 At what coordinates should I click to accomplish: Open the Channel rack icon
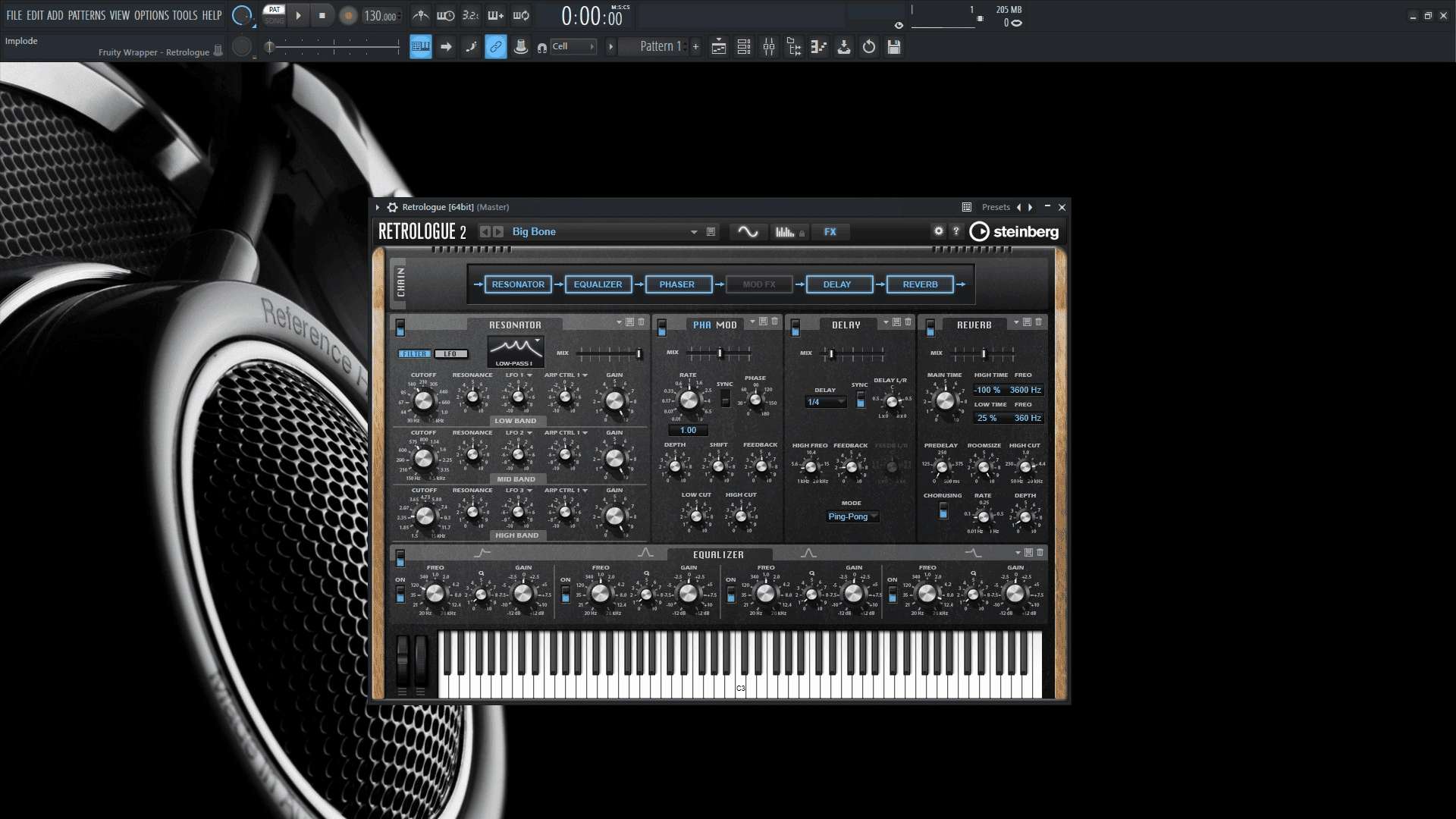pos(744,47)
